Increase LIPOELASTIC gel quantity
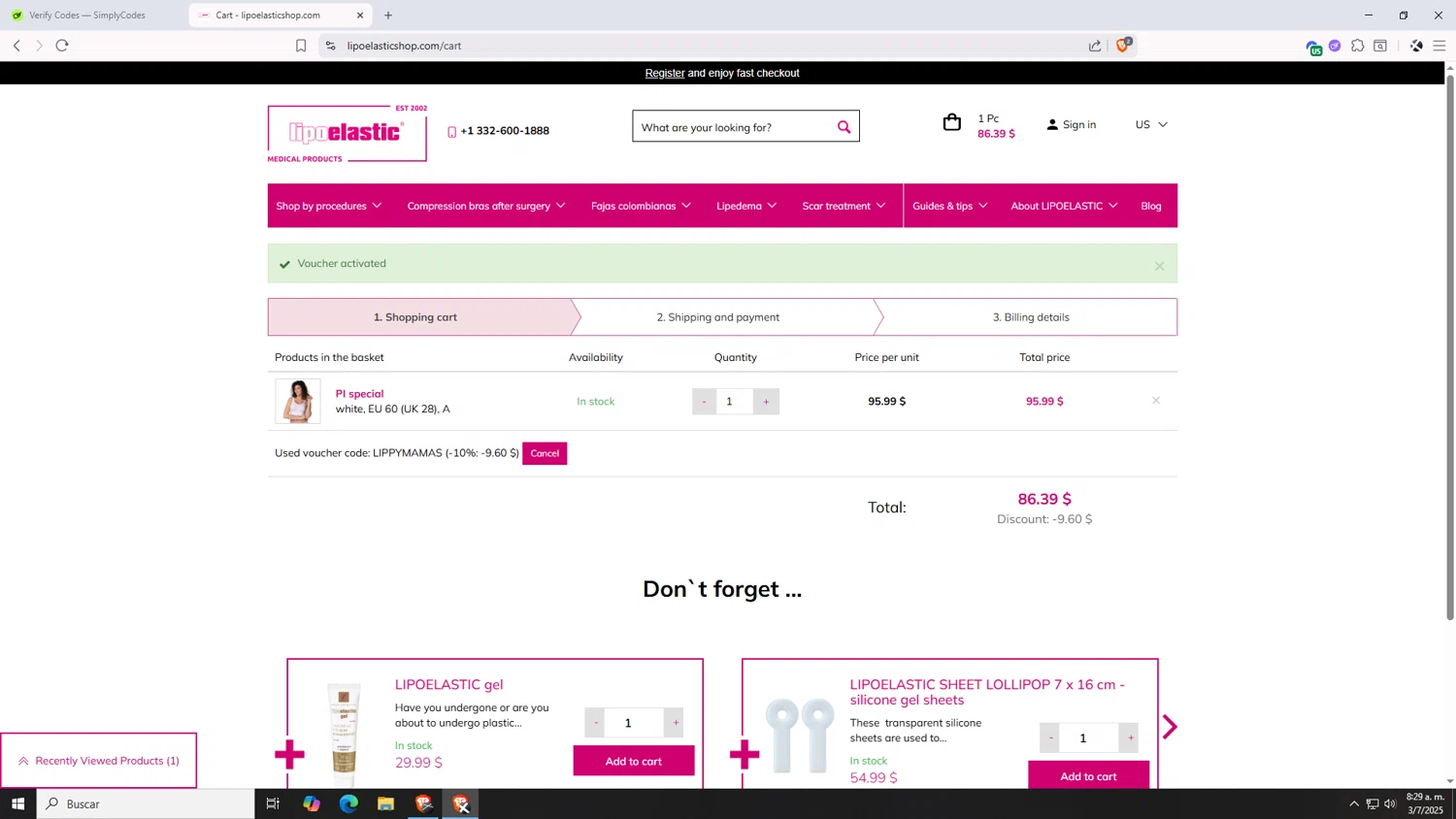1456x819 pixels. 675,723
